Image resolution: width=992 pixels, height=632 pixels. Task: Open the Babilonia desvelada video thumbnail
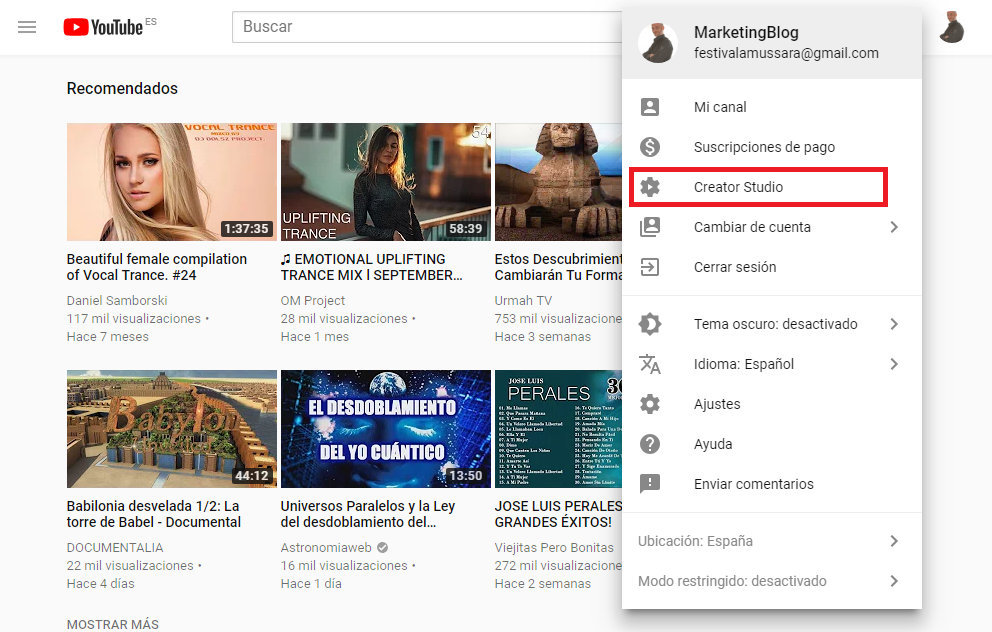(x=171, y=428)
